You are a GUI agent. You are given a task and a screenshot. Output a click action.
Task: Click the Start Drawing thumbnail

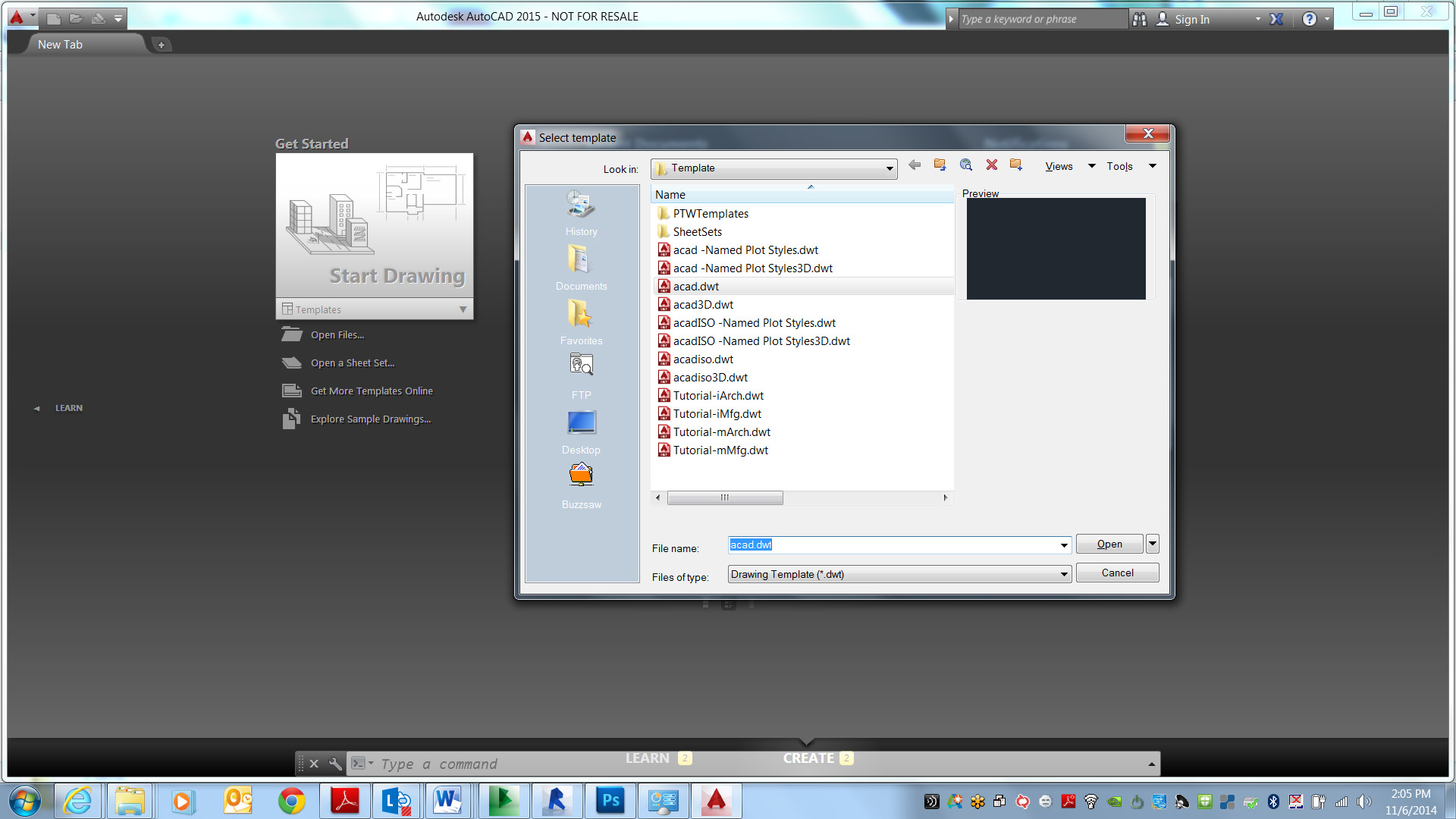[x=375, y=225]
